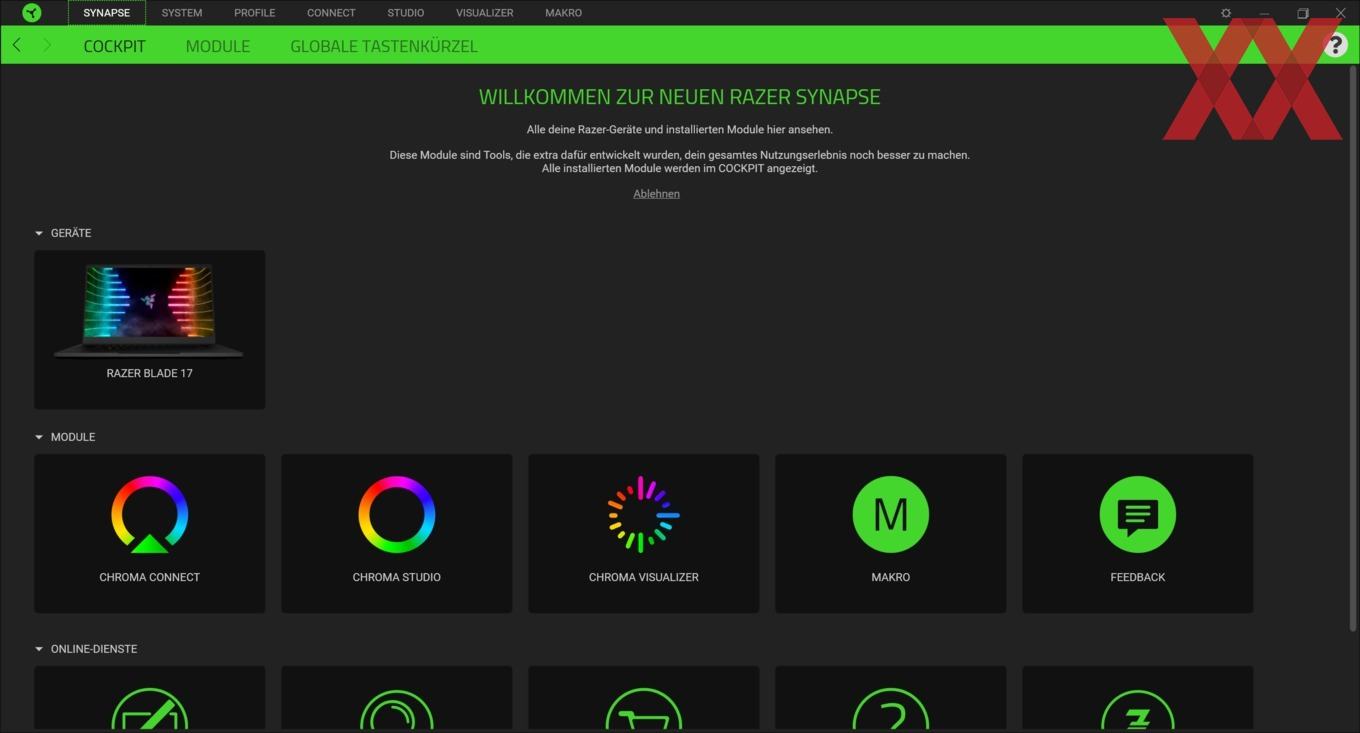The image size is (1360, 733).
Task: Open the Chroma Studio module
Action: click(397, 533)
